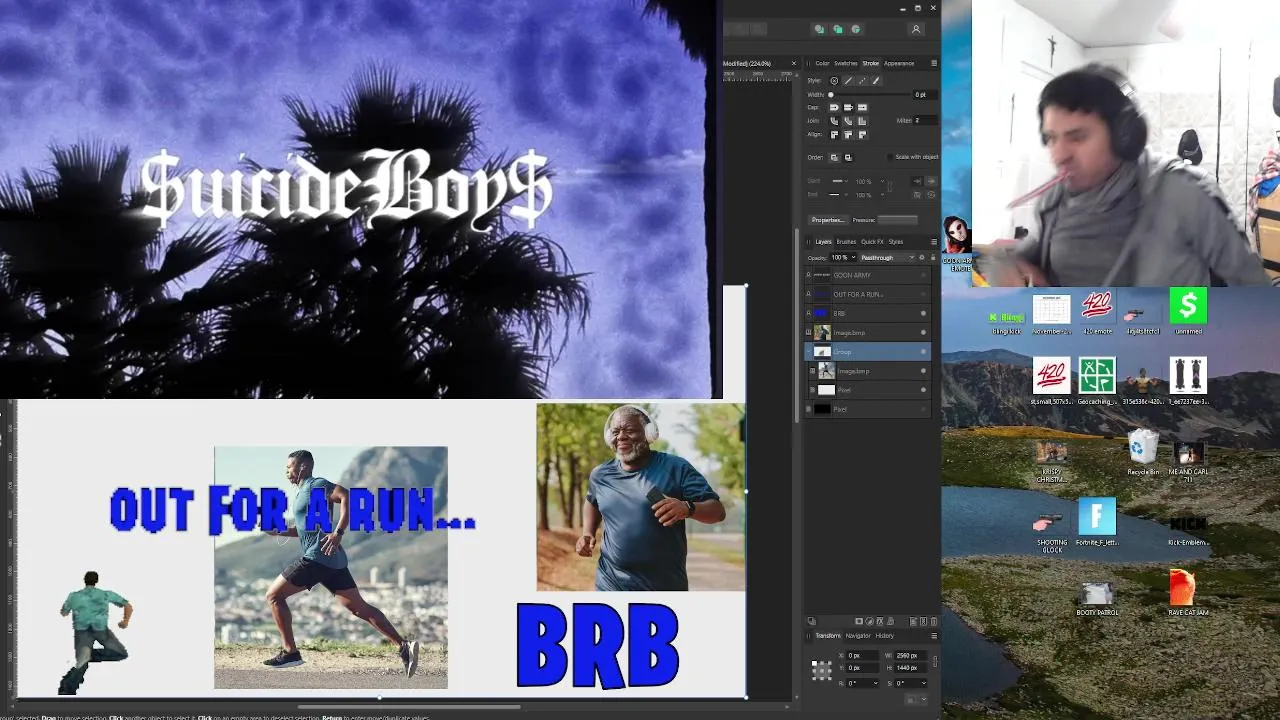The height and width of the screenshot is (720, 1280).
Task: Open the arrowhead End style dropdown
Action: 840,195
